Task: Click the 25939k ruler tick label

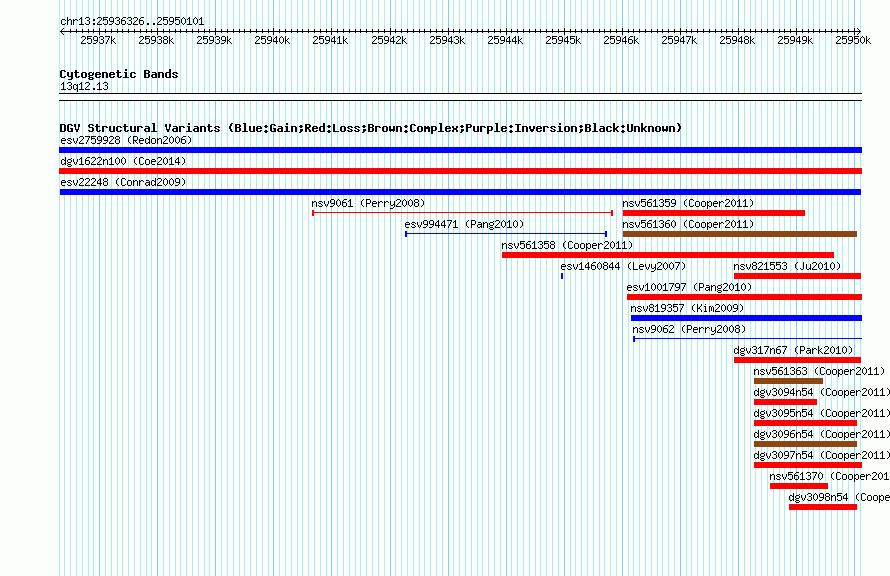Action: [x=214, y=40]
